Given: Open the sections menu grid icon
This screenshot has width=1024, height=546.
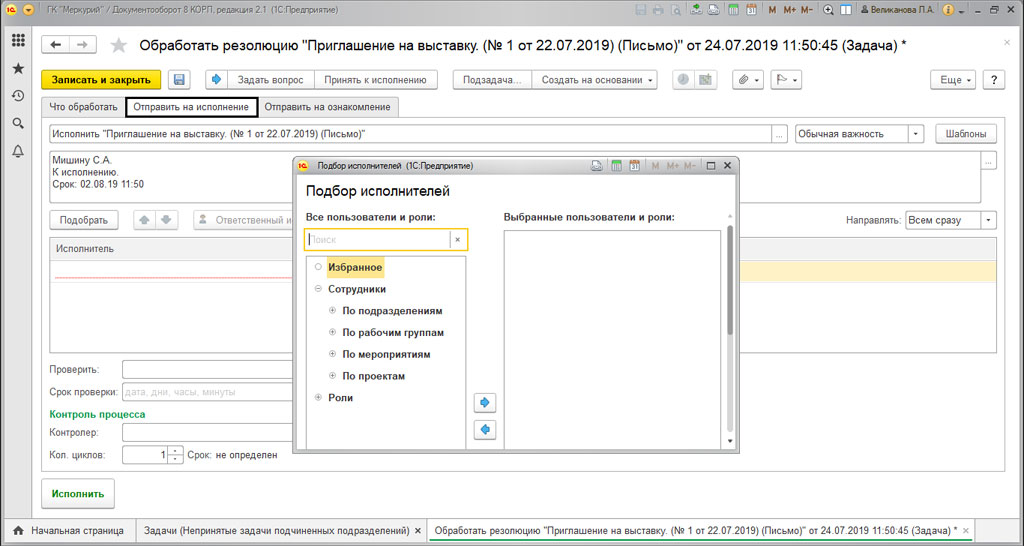Looking at the screenshot, I should pyautogui.click(x=18, y=41).
